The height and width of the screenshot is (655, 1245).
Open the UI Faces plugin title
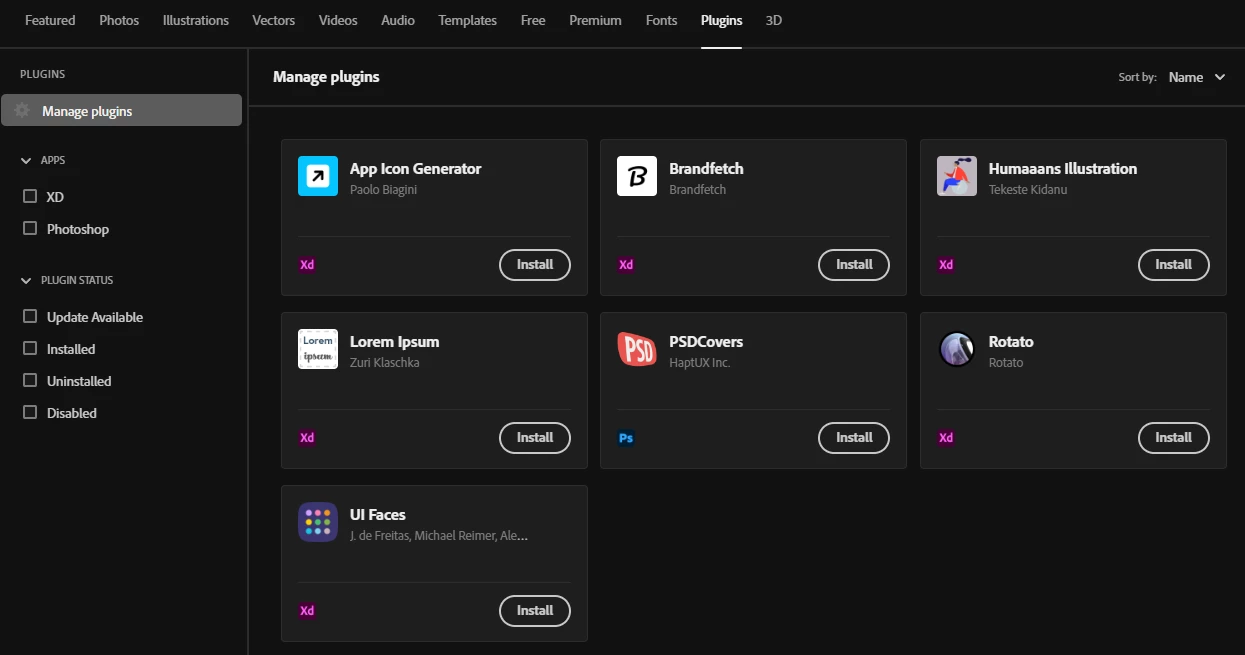tap(378, 515)
